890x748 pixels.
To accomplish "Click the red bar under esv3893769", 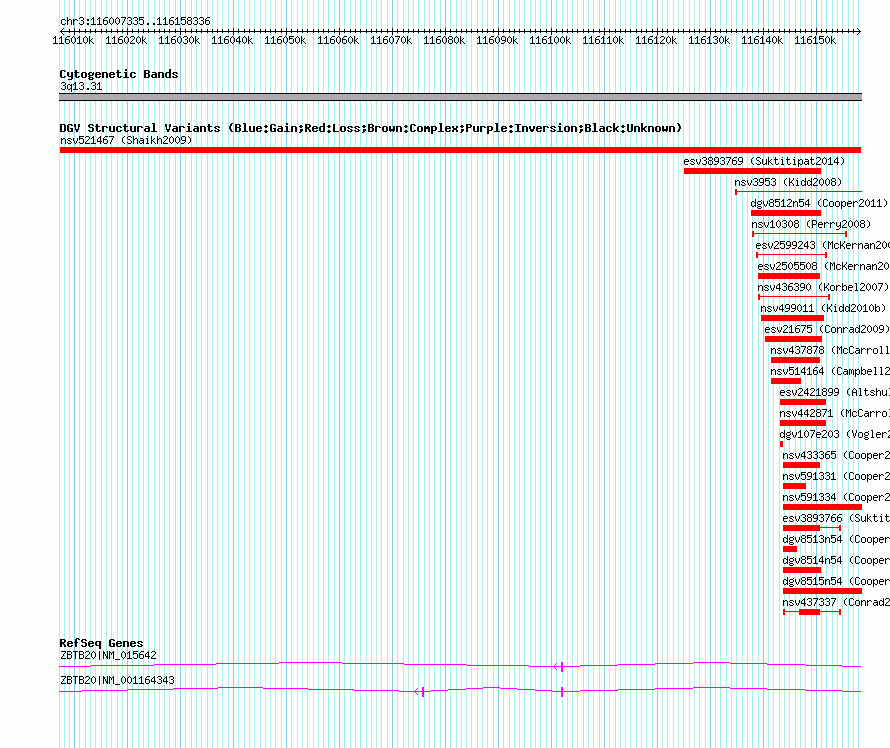I will click(x=752, y=171).
